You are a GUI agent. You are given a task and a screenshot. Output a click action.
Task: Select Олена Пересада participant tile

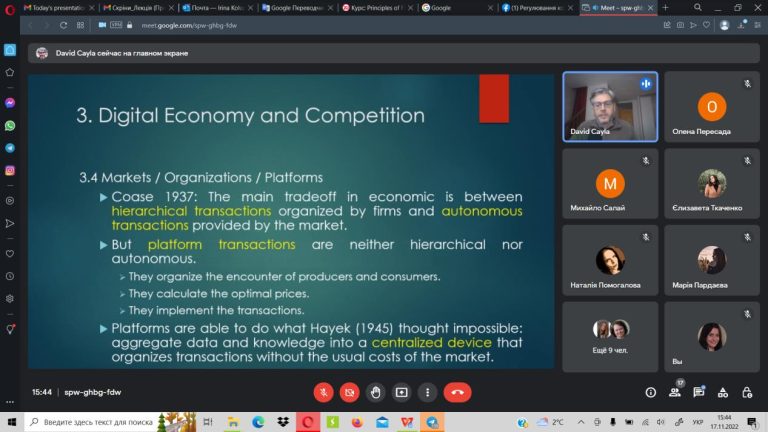(712, 107)
